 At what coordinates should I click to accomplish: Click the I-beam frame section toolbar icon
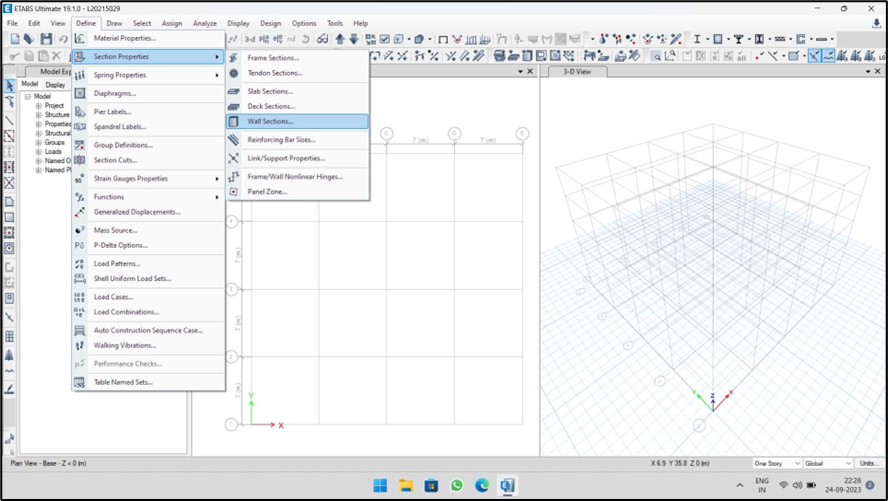pos(697,39)
